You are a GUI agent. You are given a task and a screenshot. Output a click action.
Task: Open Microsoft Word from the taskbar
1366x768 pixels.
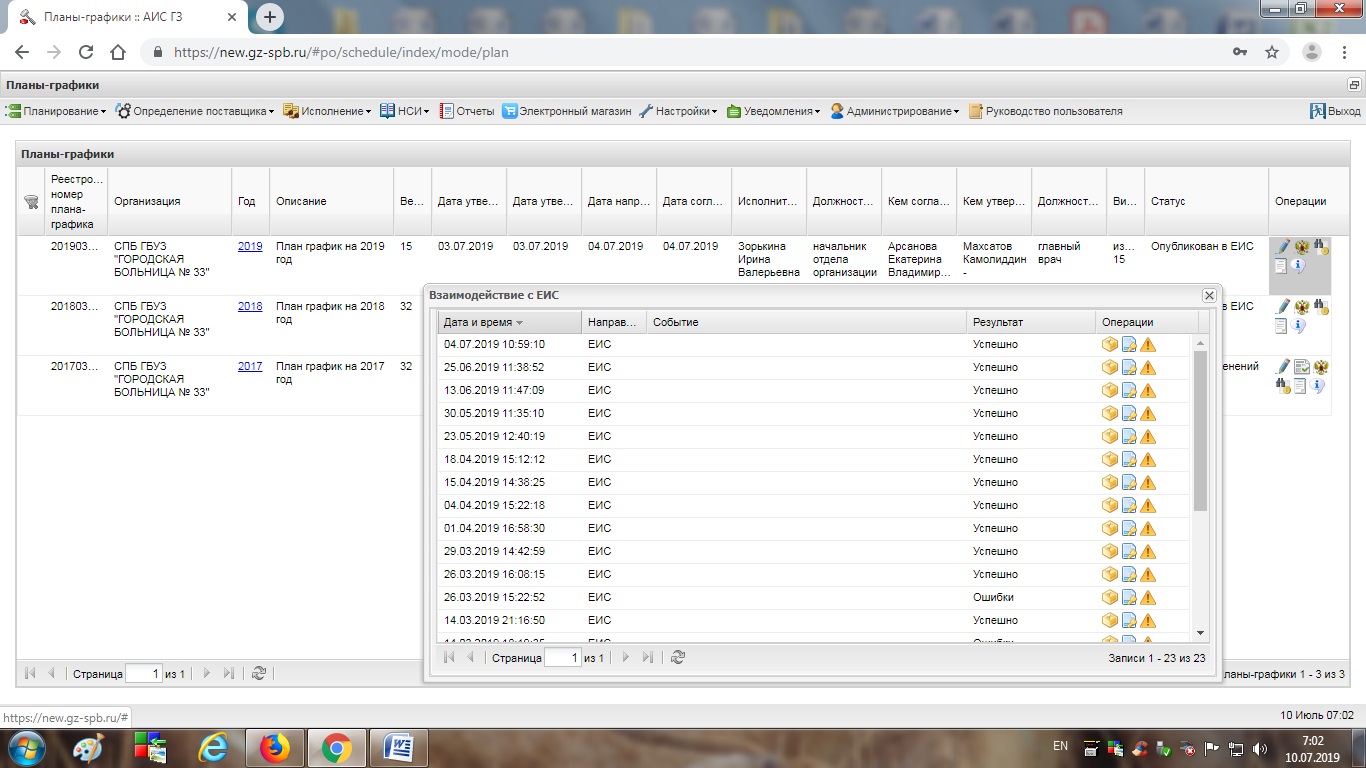(x=398, y=747)
